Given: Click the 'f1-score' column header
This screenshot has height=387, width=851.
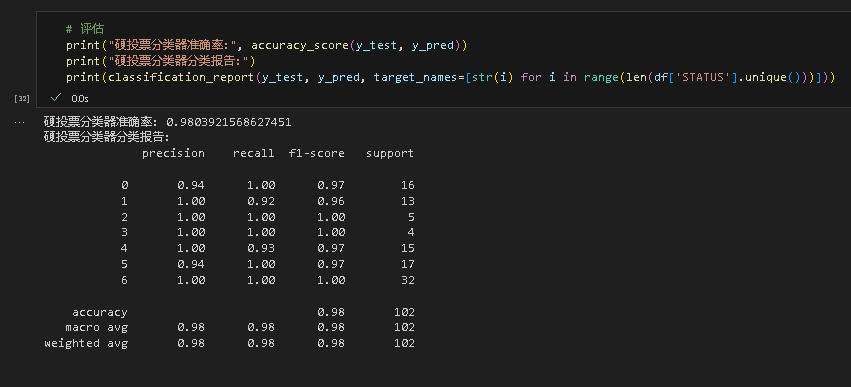Looking at the screenshot, I should pos(317,154).
